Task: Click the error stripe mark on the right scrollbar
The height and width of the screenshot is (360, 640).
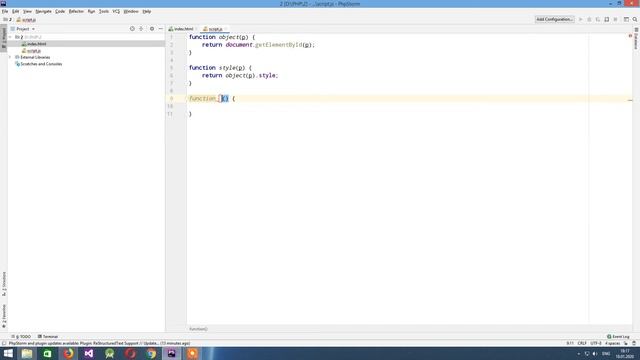Action: 630,100
